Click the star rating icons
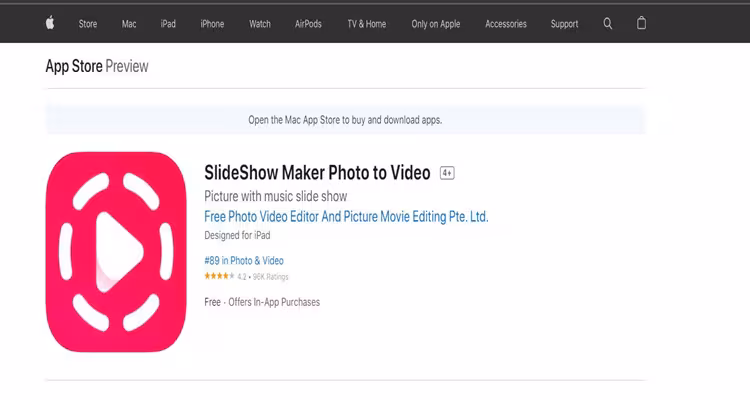This screenshot has width=750, height=400. point(219,276)
